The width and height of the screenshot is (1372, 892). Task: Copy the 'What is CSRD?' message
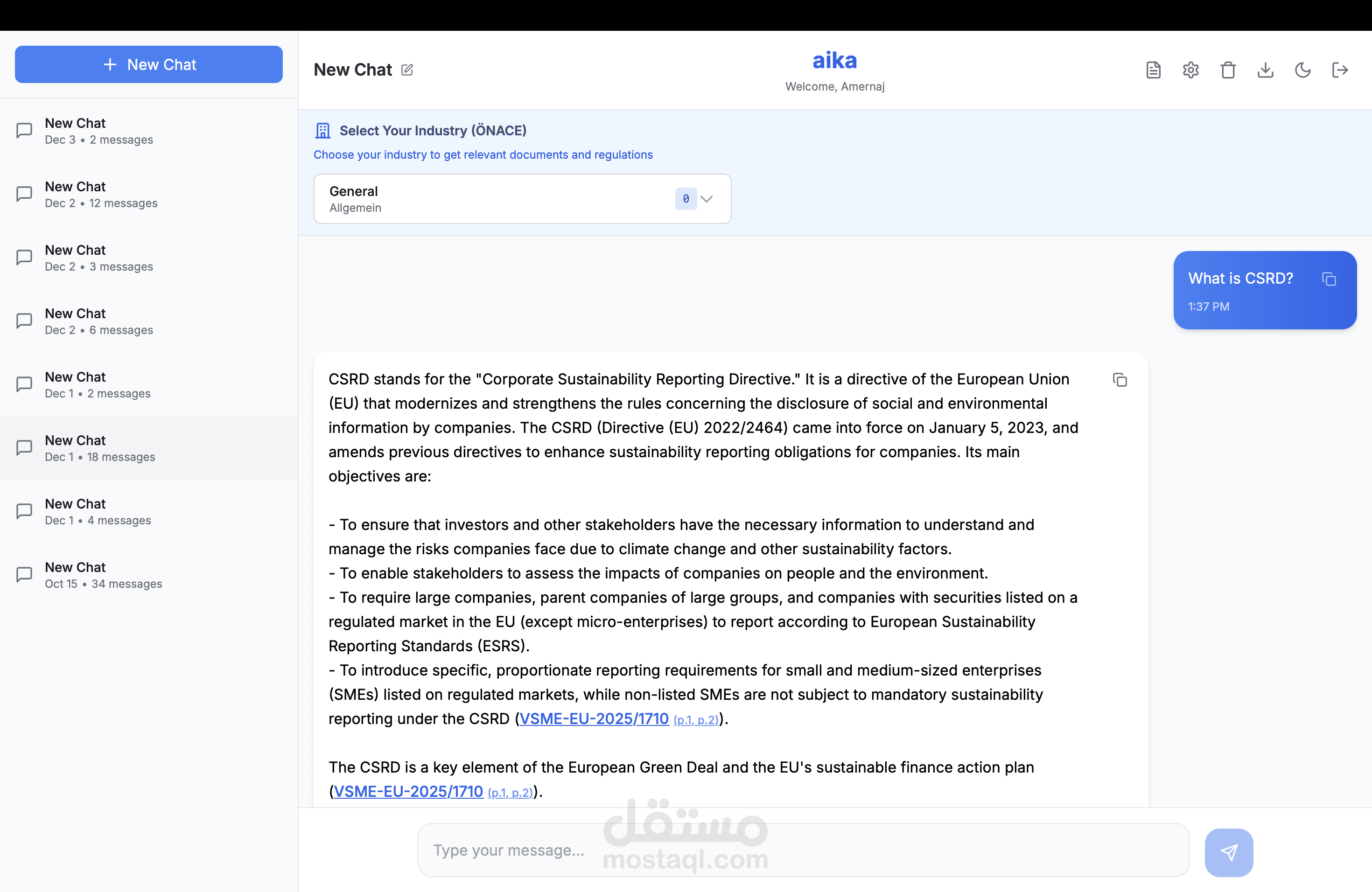click(1330, 279)
